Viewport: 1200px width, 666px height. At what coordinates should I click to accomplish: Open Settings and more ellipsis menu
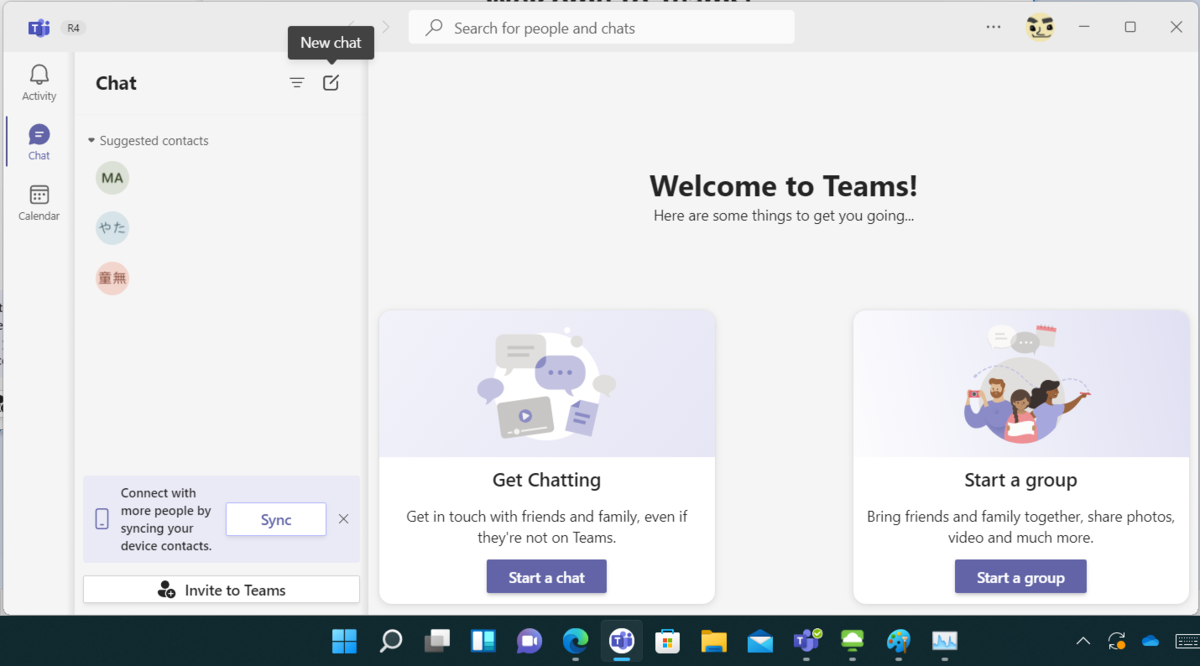click(x=993, y=27)
